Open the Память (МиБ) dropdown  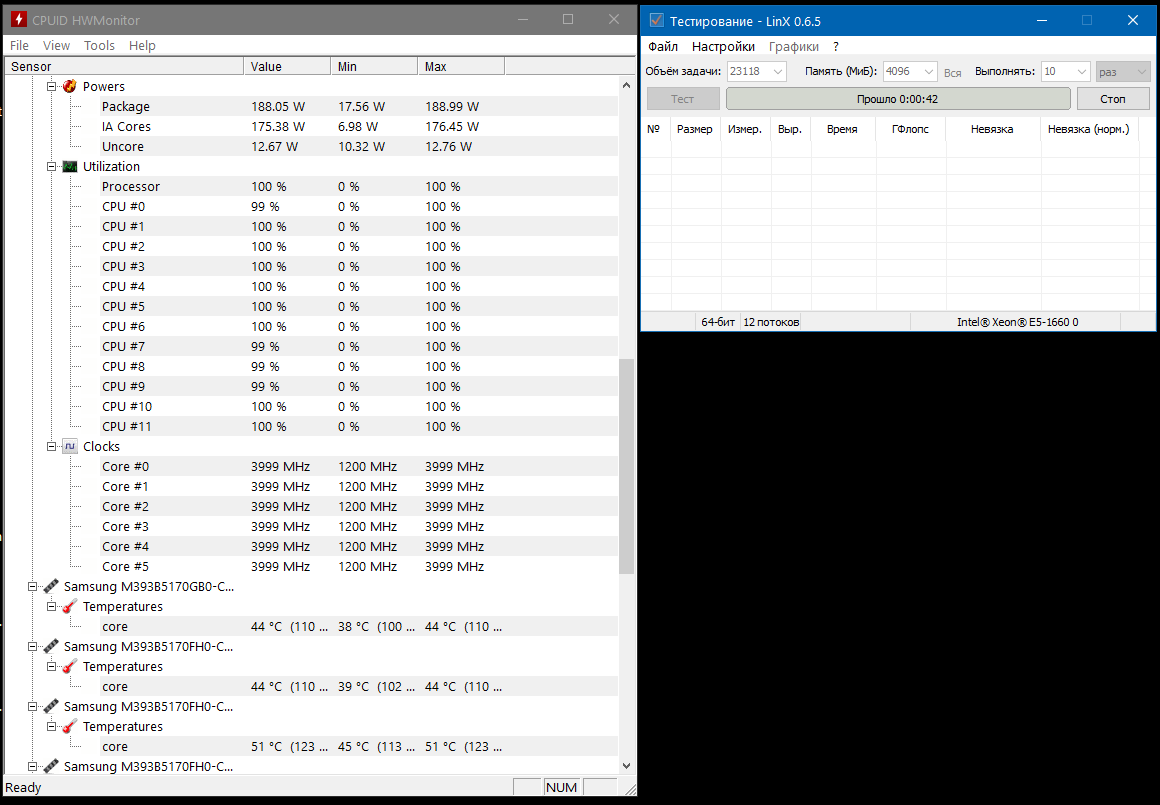pyautogui.click(x=928, y=72)
